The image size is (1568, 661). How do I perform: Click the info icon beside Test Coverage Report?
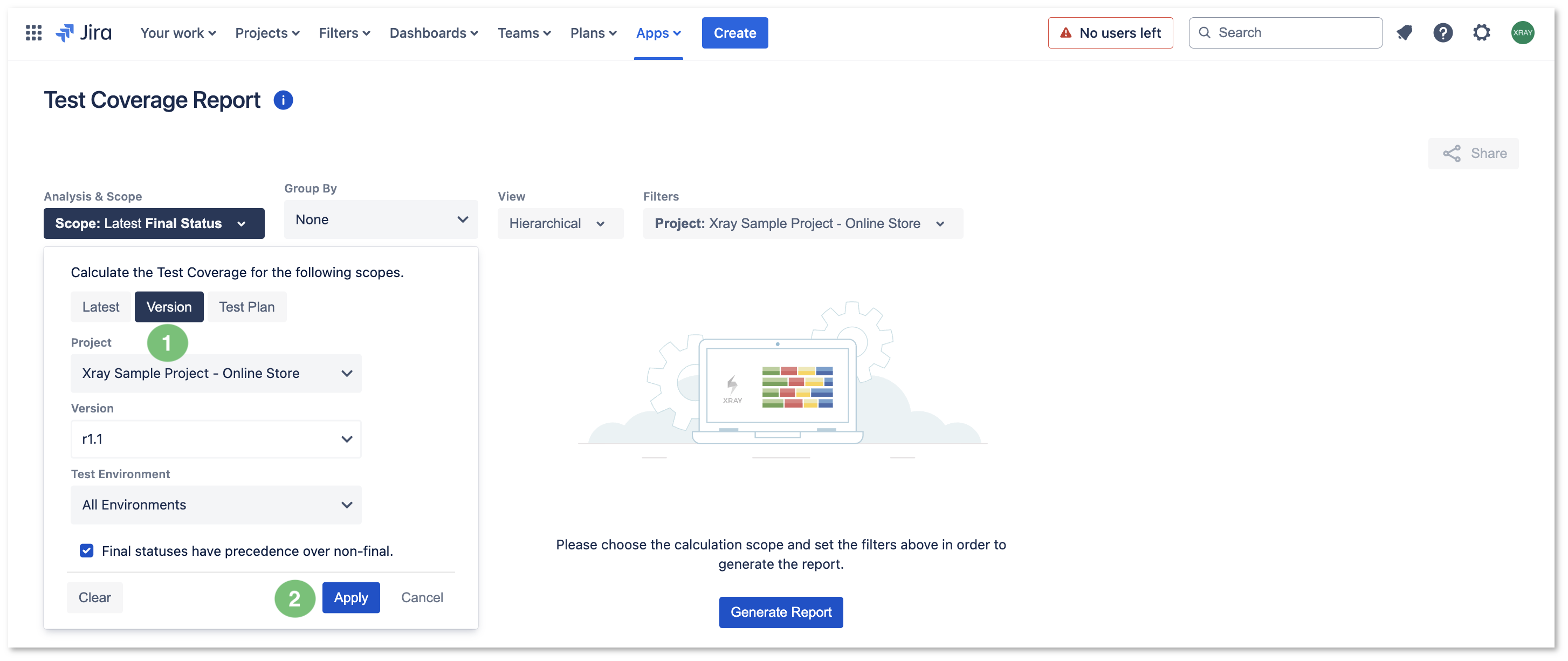tap(283, 100)
